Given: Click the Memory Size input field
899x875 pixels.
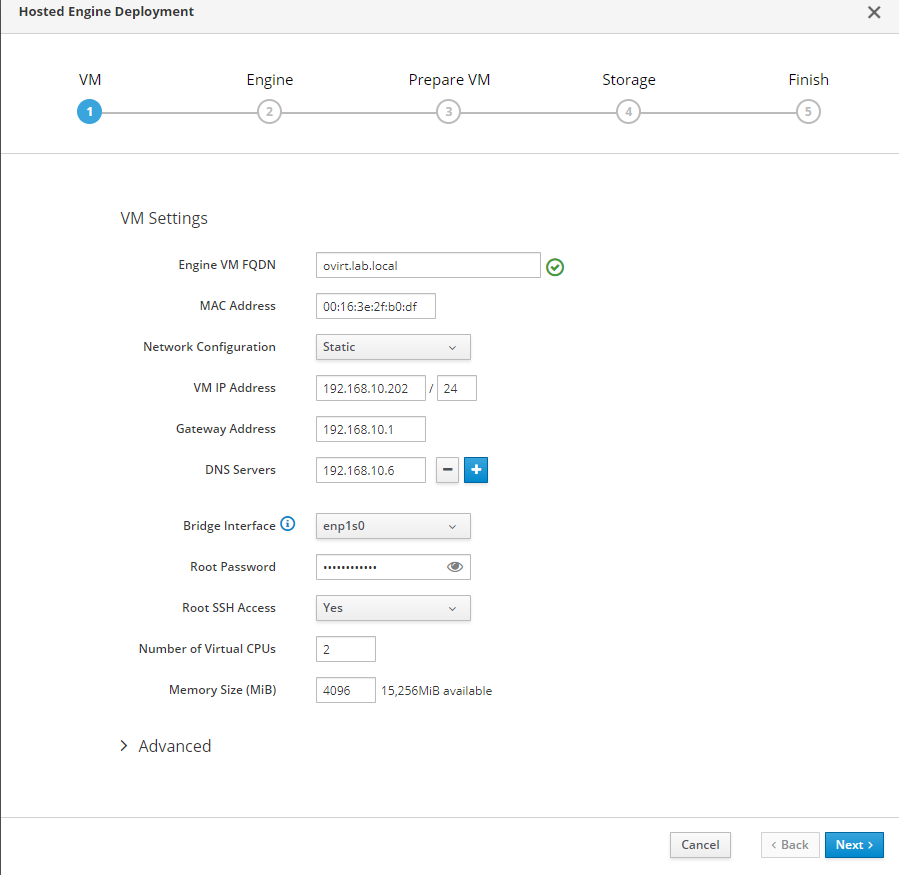Looking at the screenshot, I should click(x=345, y=690).
